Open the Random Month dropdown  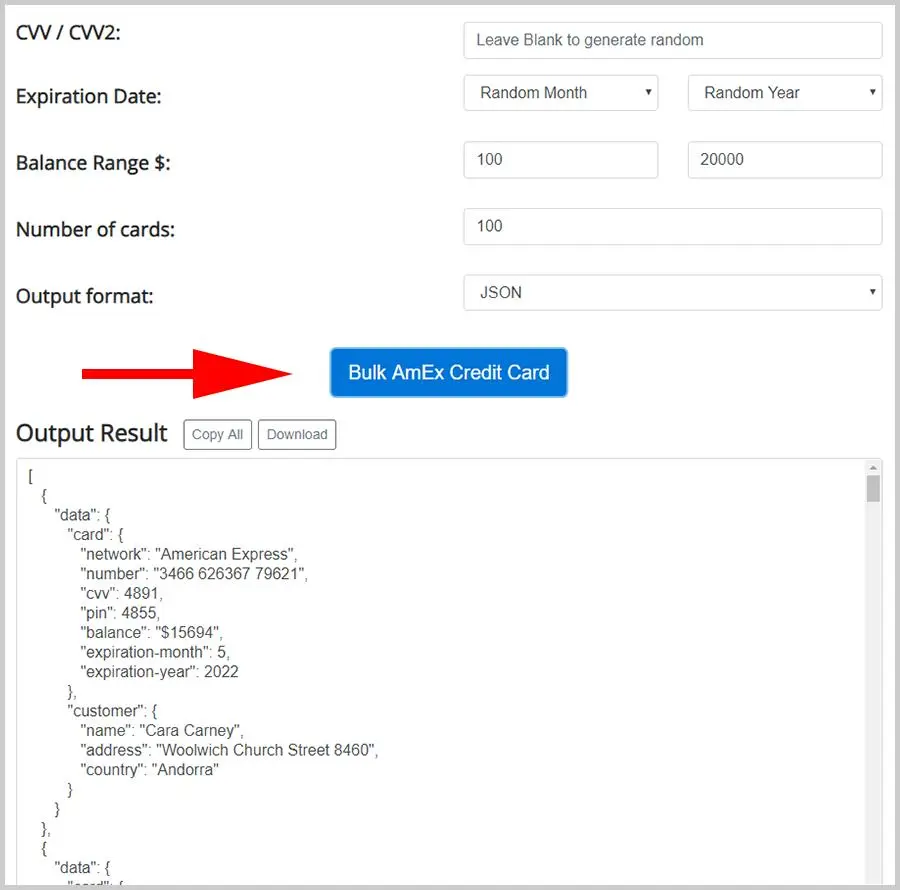[x=560, y=93]
